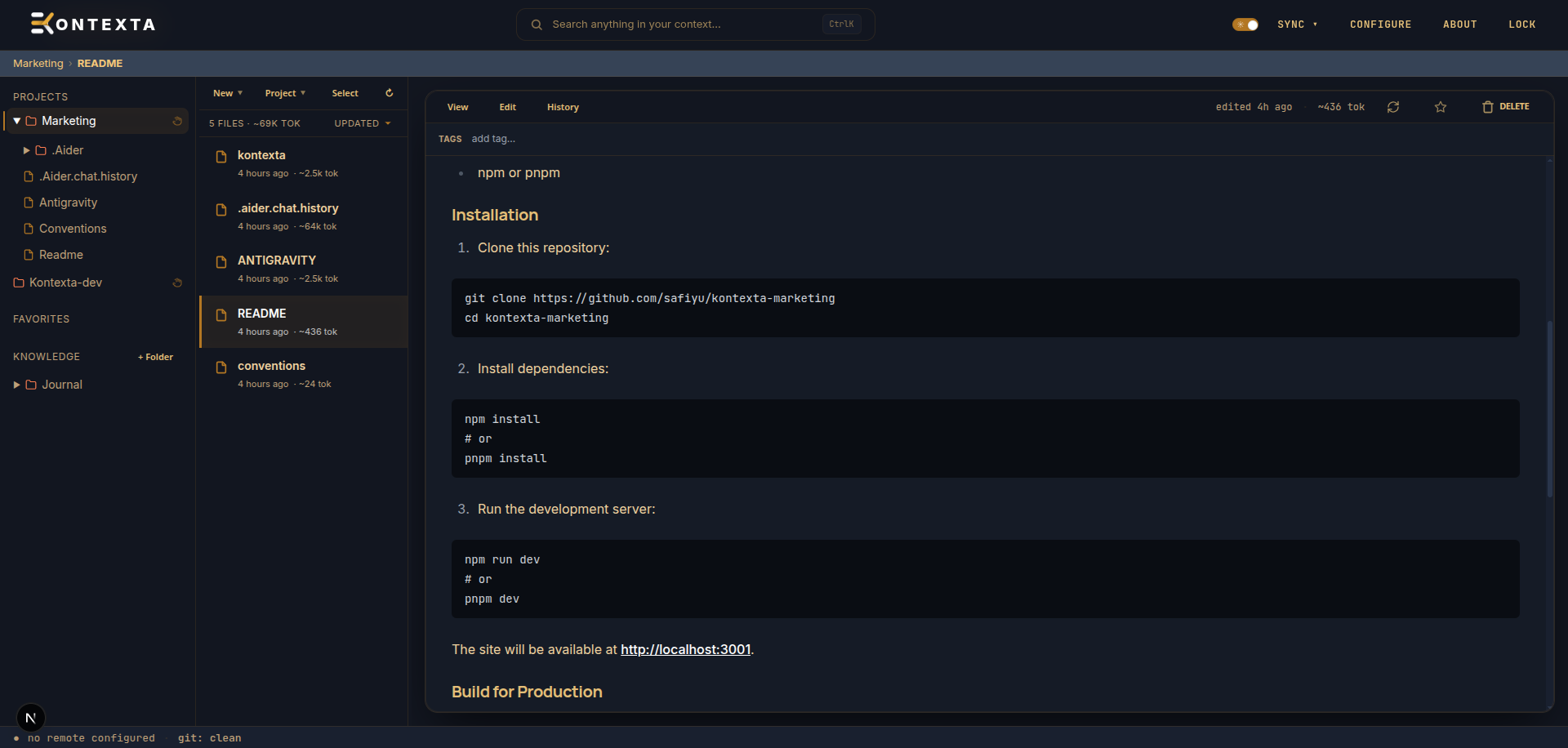Click the file icon of the kontexta entry
This screenshot has height=748, width=1568.
tap(220, 157)
